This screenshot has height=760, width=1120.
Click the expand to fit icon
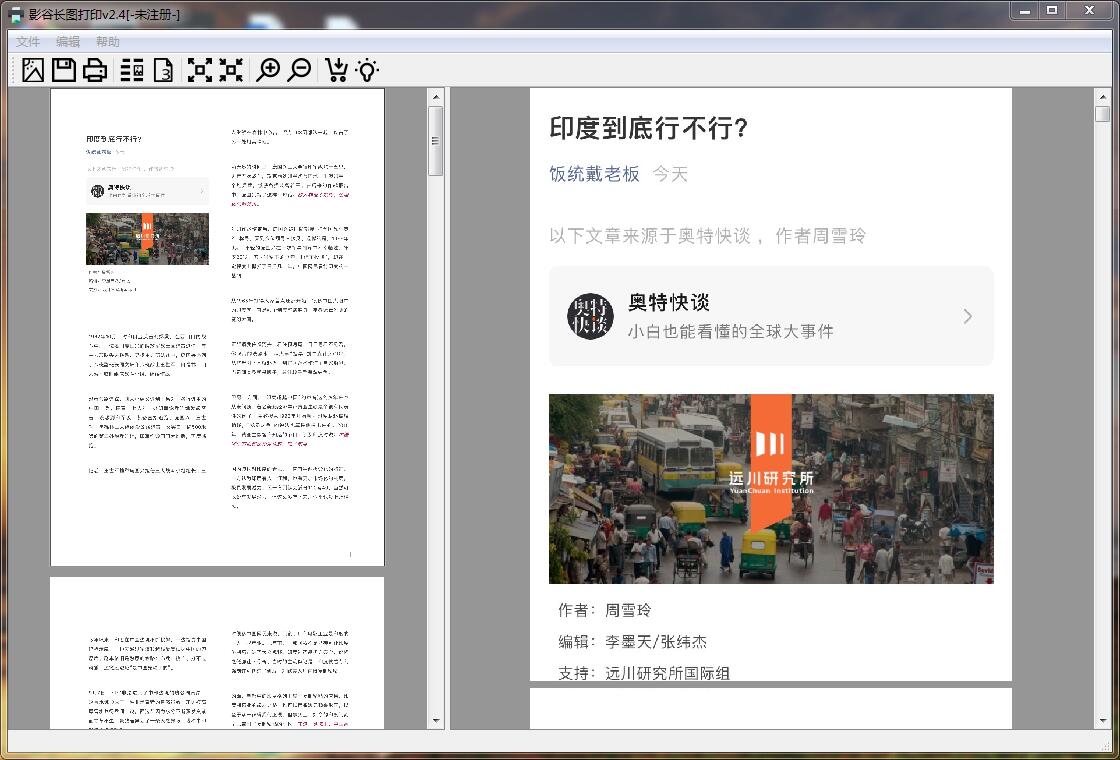[200, 70]
